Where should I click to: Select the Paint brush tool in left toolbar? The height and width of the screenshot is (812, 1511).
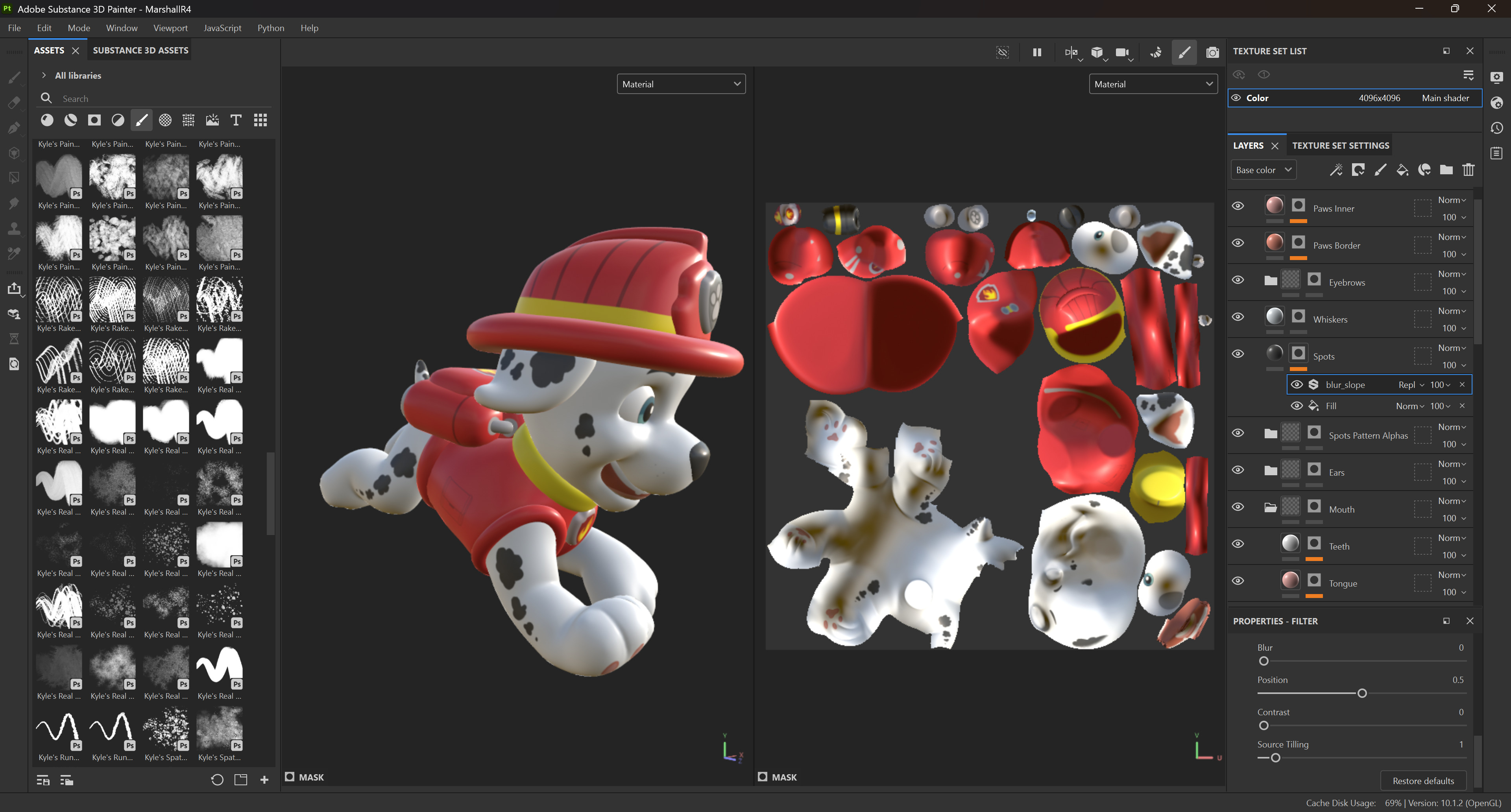click(14, 77)
